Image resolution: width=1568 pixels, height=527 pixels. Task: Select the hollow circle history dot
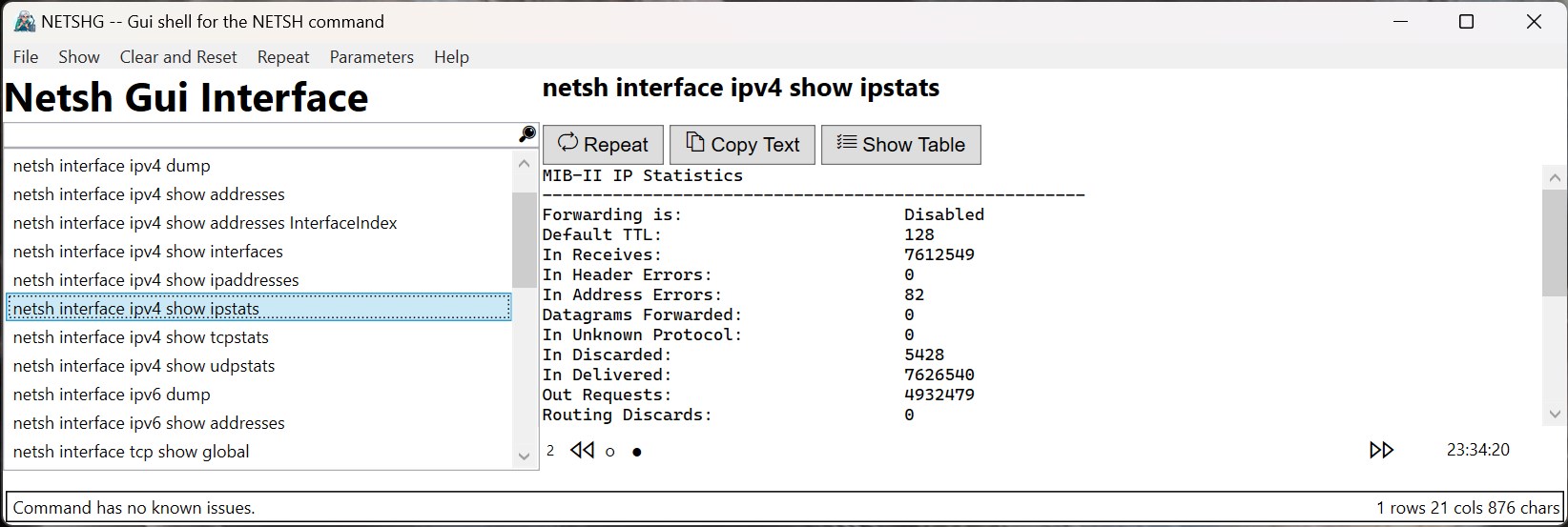(x=610, y=452)
